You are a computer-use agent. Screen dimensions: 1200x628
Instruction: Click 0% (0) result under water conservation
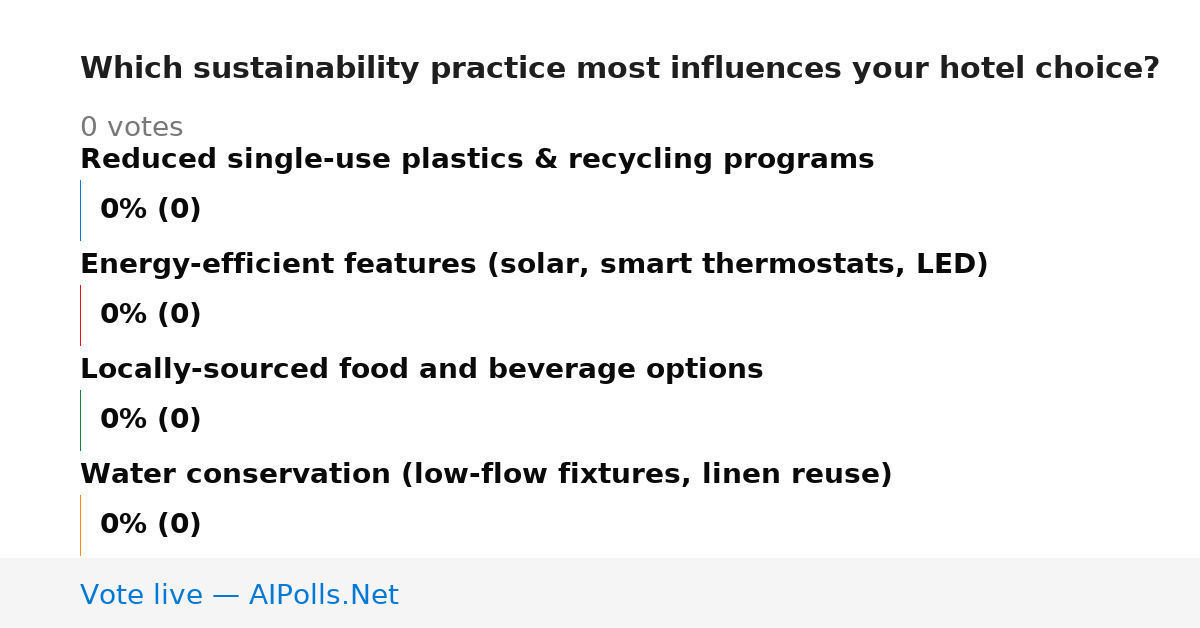tap(150, 525)
